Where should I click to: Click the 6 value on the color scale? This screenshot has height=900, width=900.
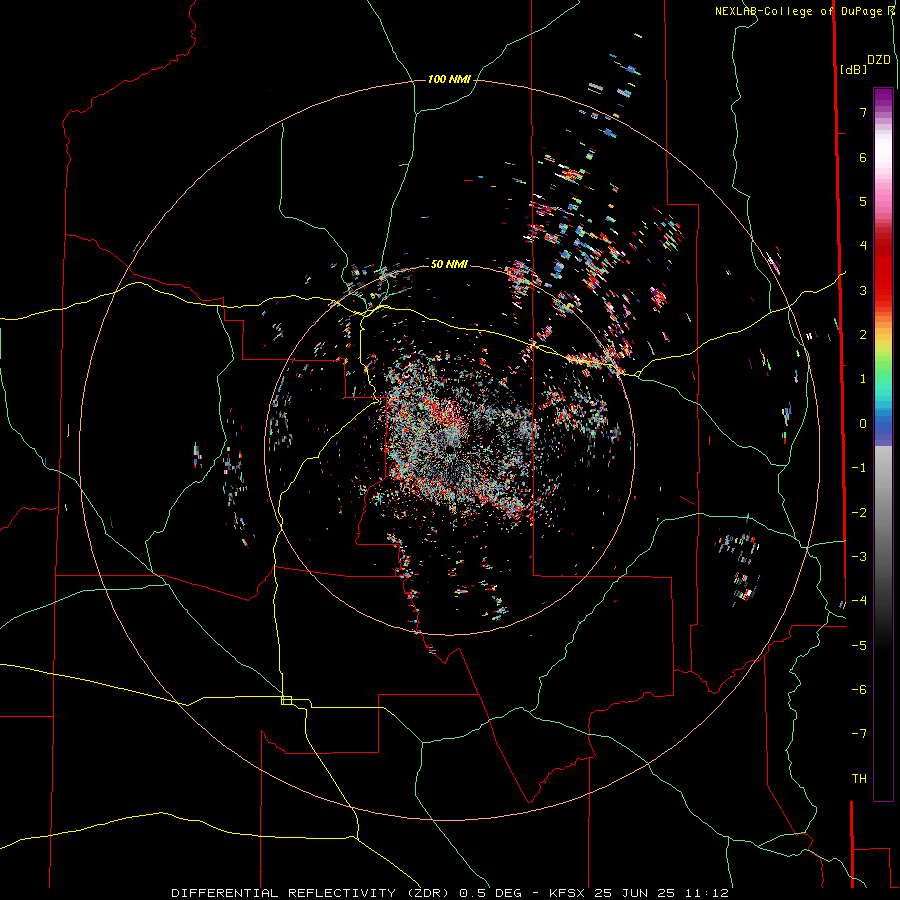863,157
